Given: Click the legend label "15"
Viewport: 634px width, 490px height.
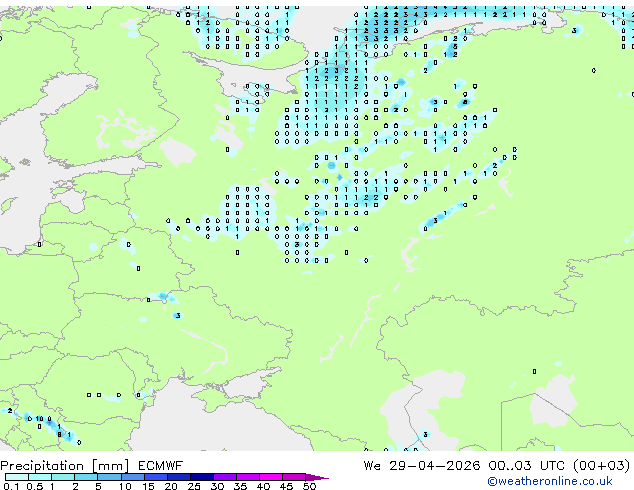Looking at the screenshot, I should [x=148, y=486].
